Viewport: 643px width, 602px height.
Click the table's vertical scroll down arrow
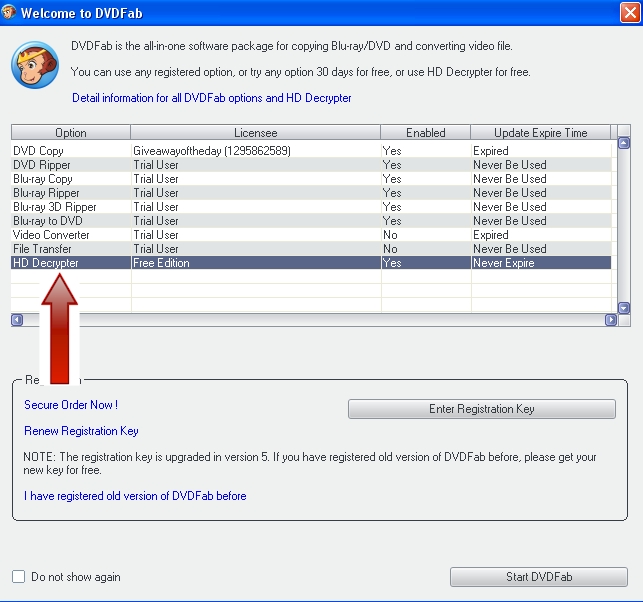(x=624, y=308)
